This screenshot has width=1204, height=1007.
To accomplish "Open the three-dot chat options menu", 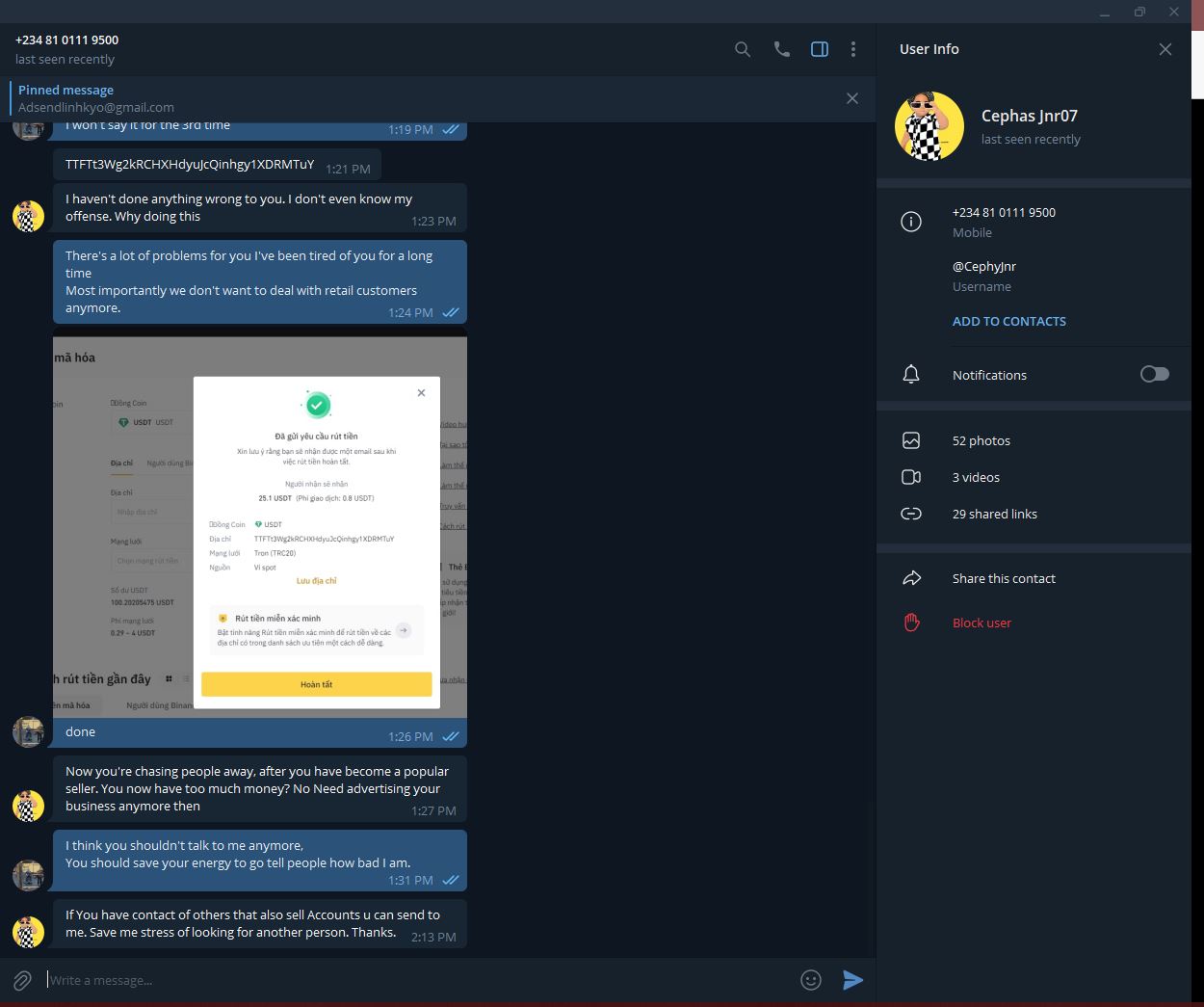I will point(853,49).
